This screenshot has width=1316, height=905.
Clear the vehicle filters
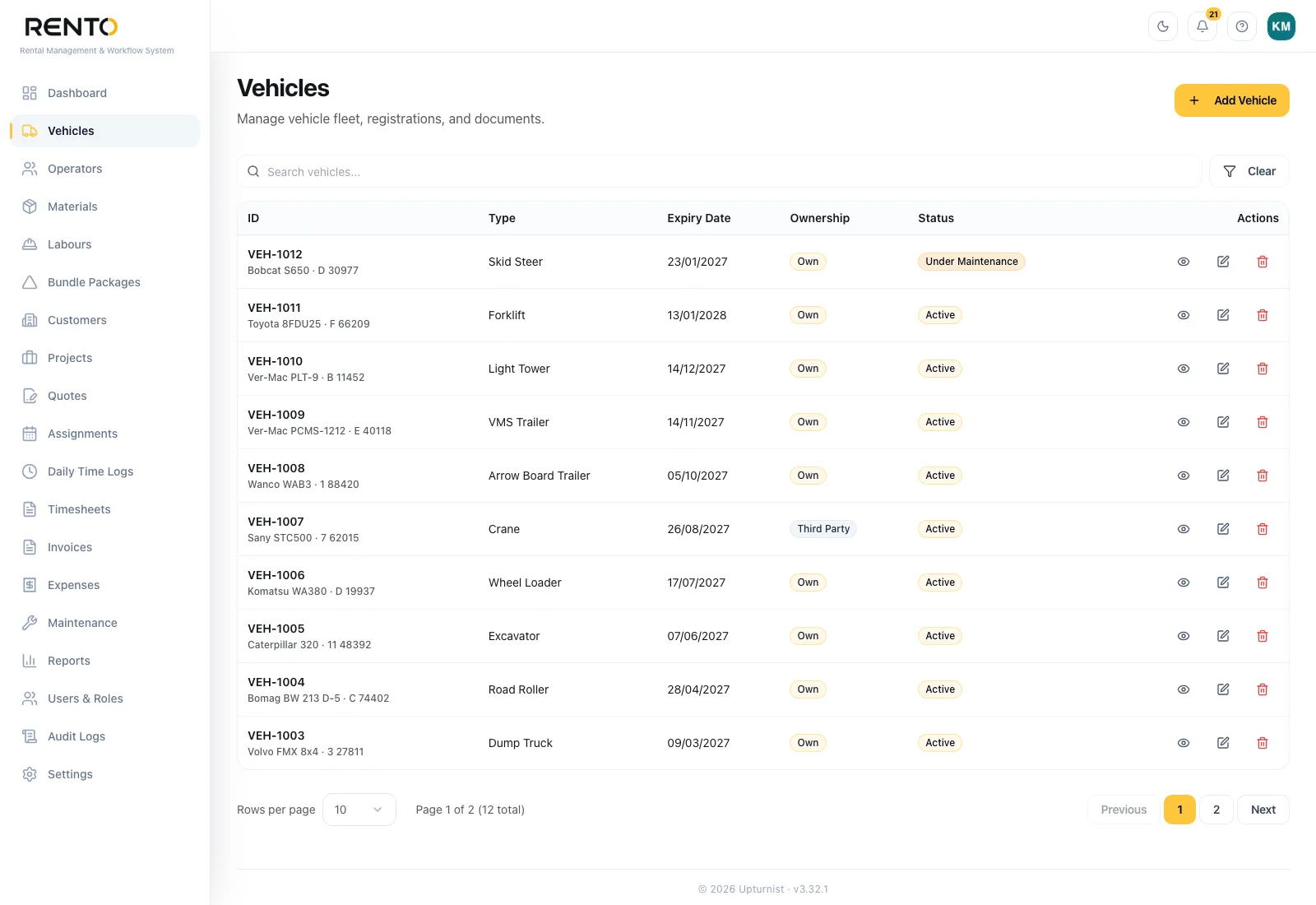tap(1249, 171)
